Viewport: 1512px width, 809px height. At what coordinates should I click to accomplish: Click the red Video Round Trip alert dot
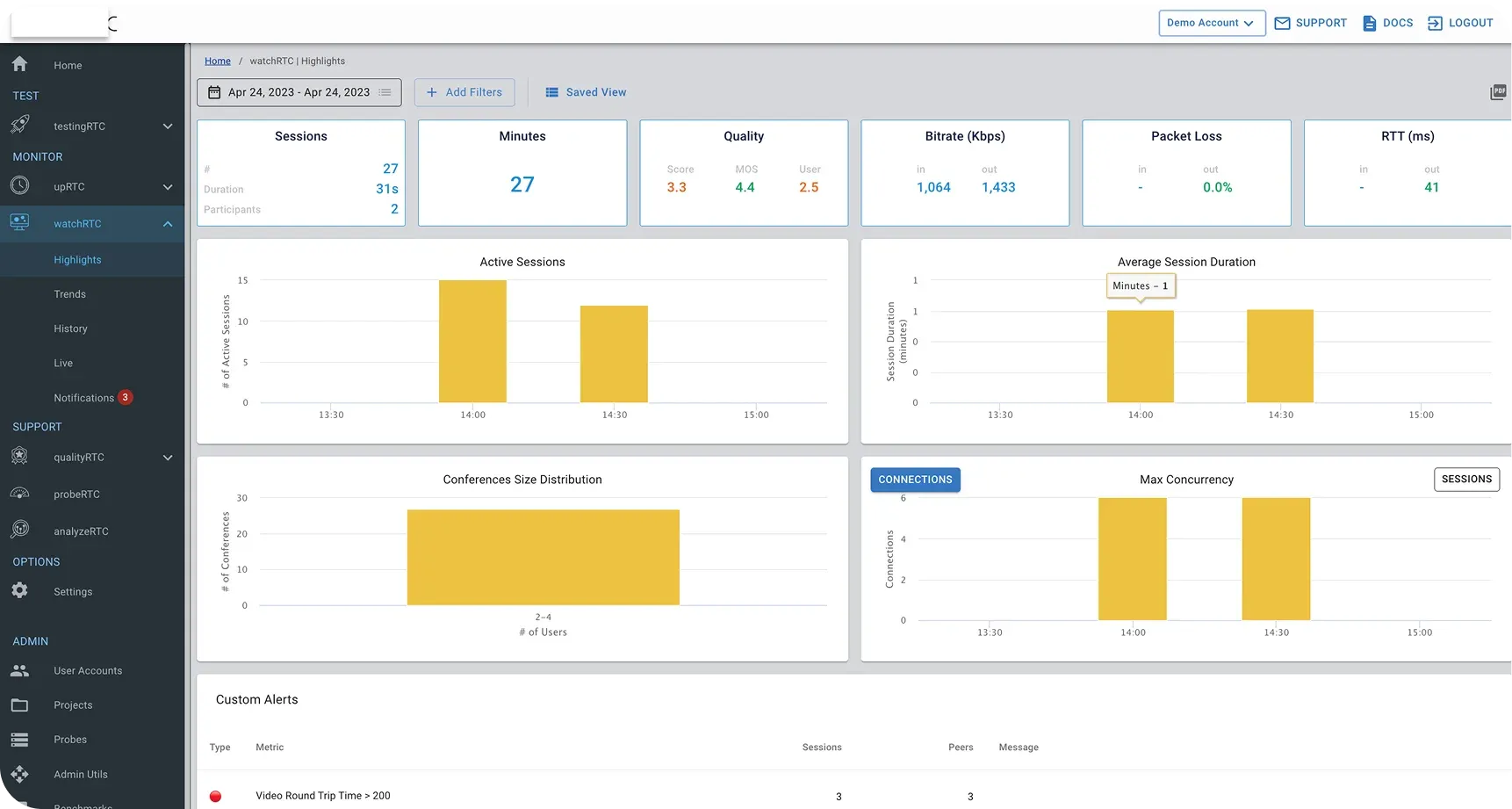(216, 797)
